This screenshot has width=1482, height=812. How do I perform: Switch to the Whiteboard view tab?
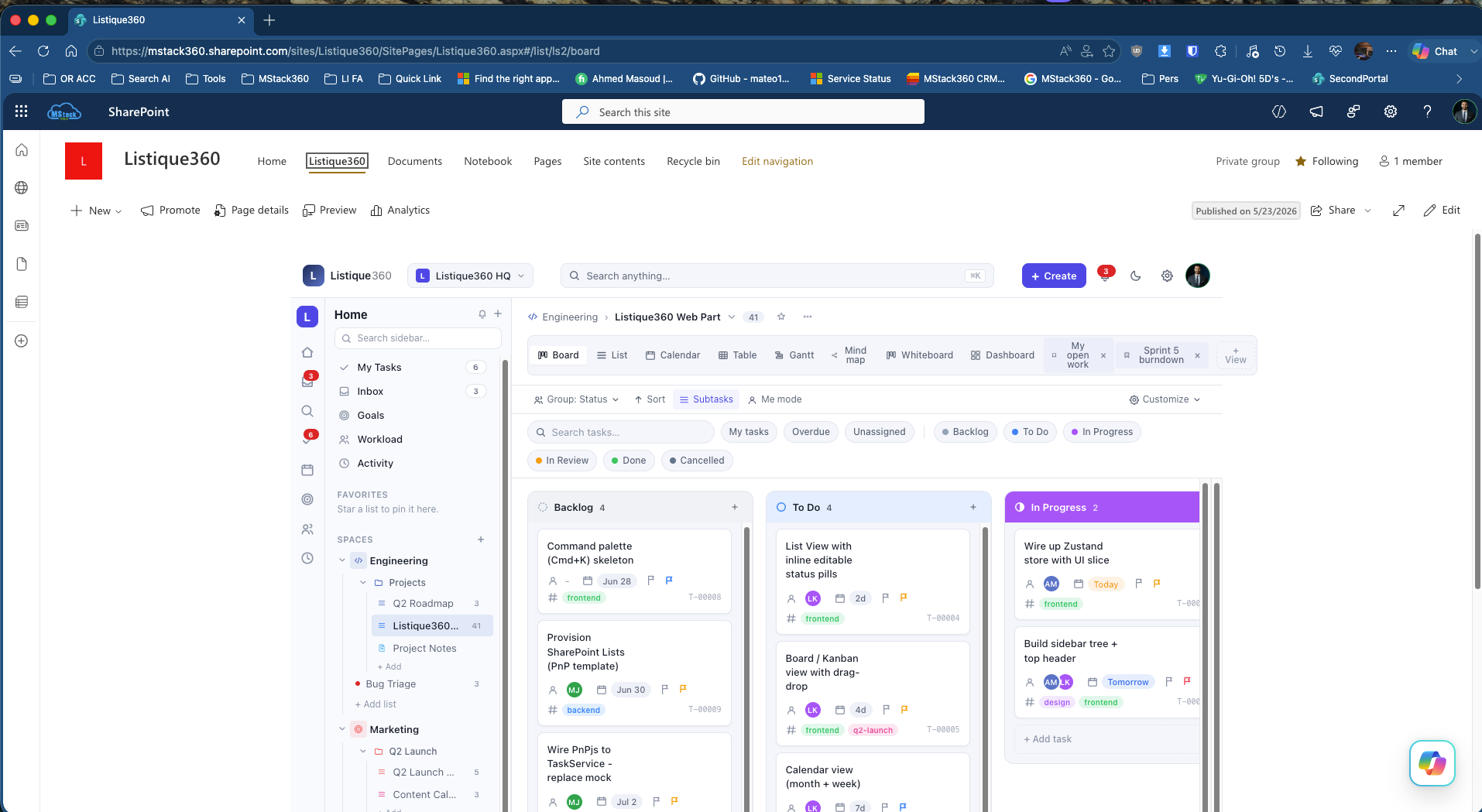tap(919, 355)
